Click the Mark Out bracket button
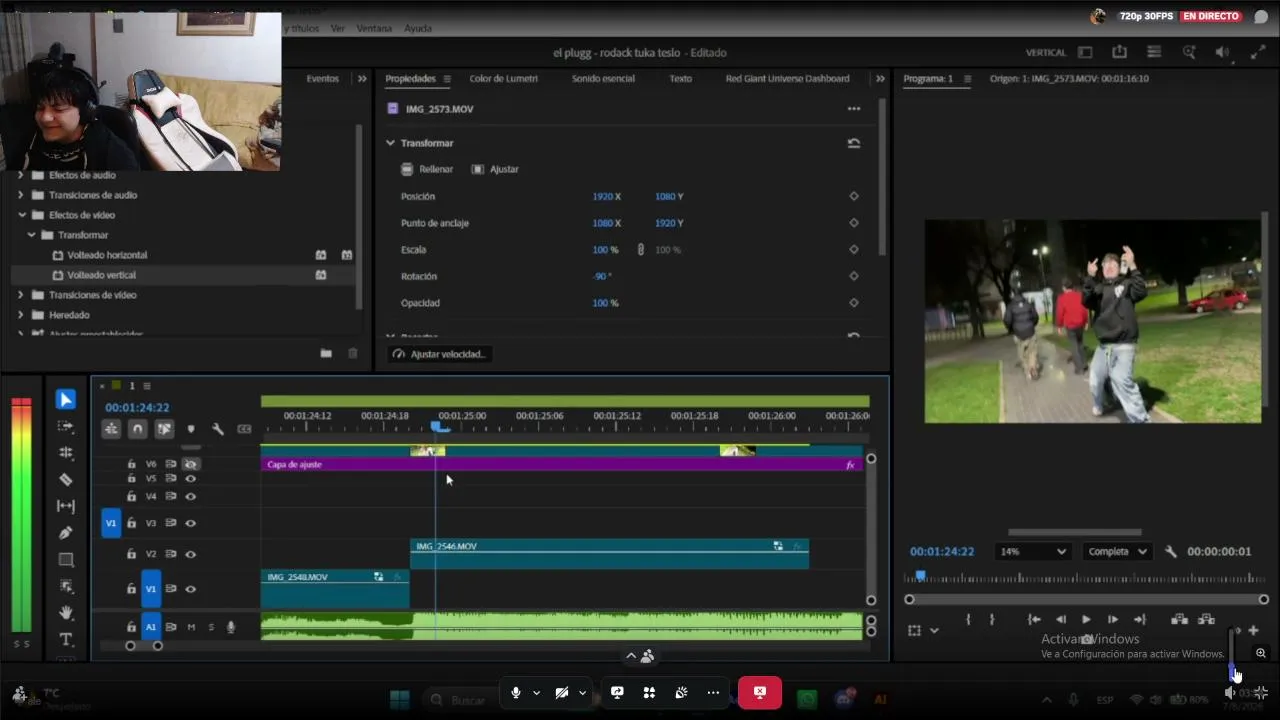 (991, 620)
